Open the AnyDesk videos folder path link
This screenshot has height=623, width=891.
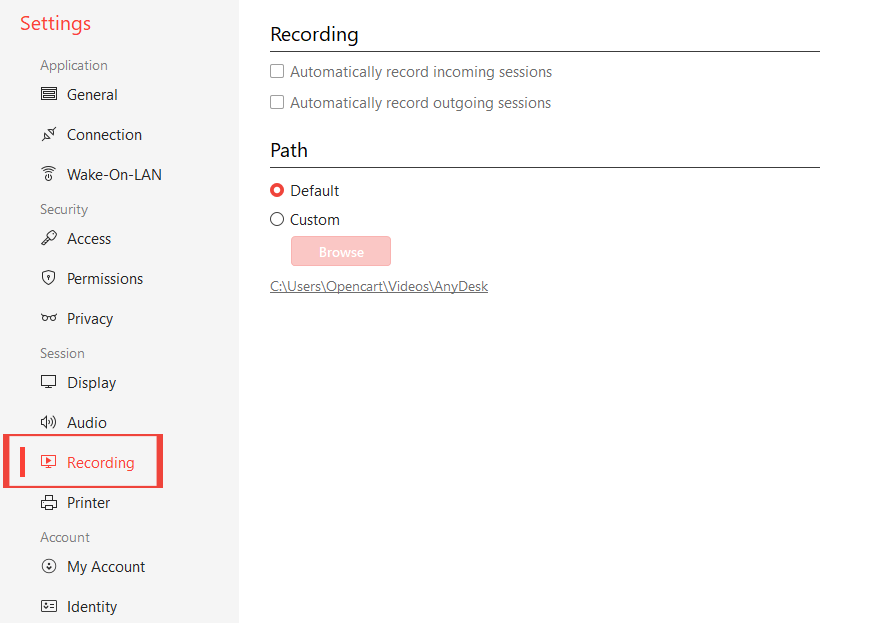(x=379, y=286)
